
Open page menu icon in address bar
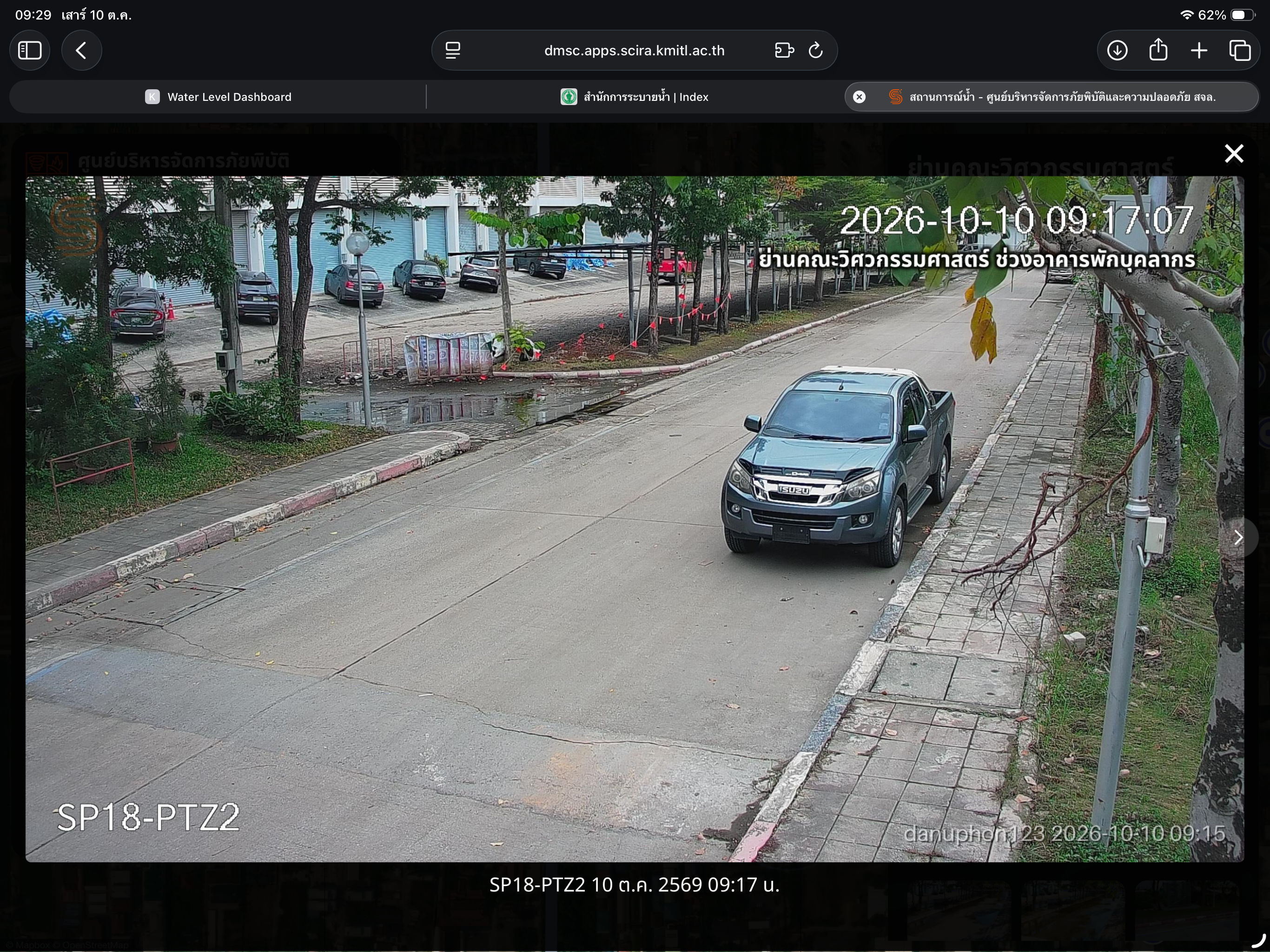pos(453,51)
